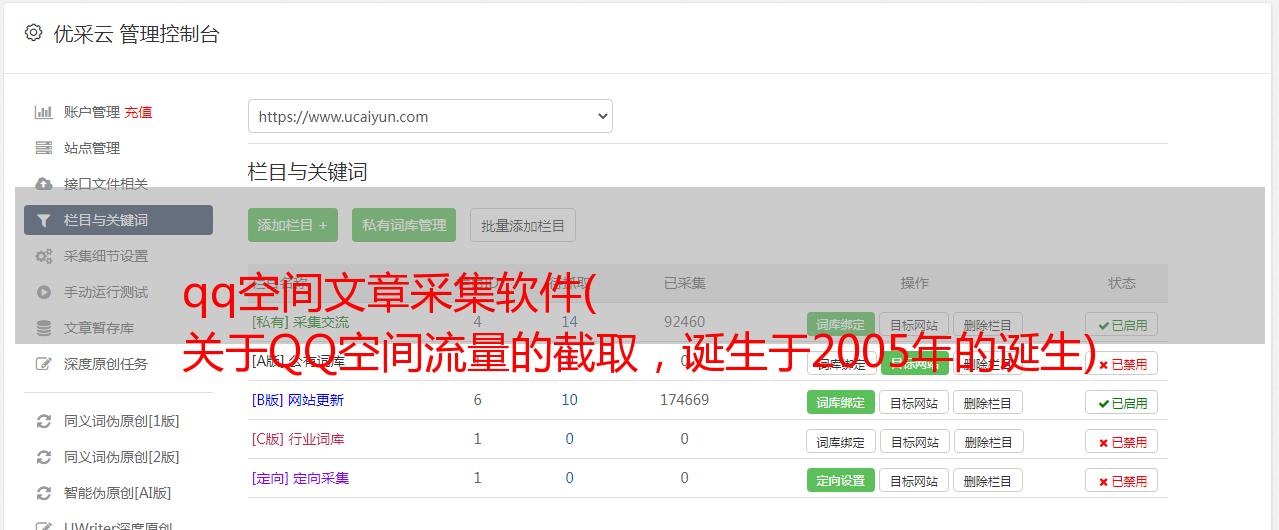Select the 栏目与关键词 menu item
This screenshot has width=1279, height=530.
pyautogui.click(x=118, y=220)
